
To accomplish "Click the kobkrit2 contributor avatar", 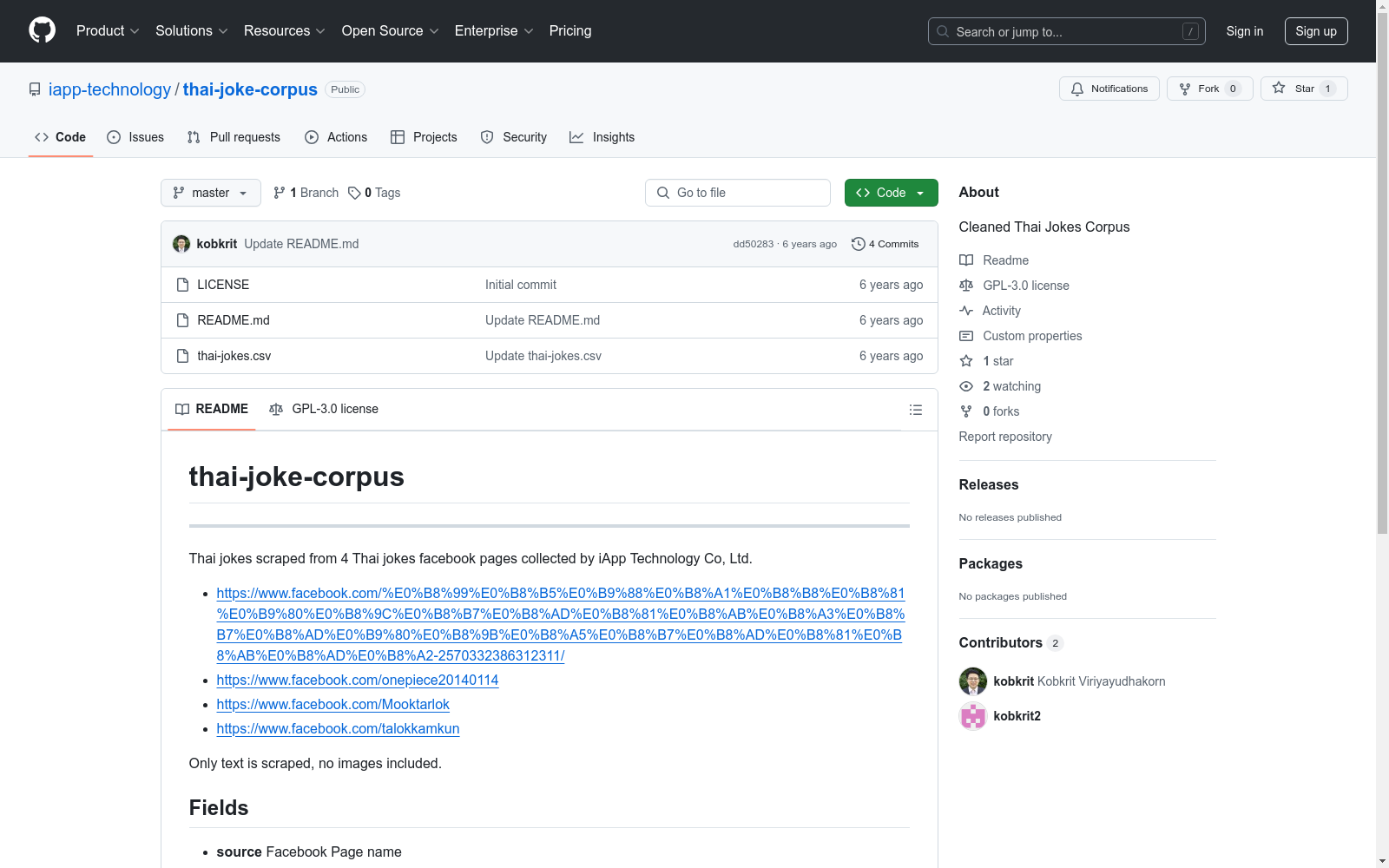I will point(973,716).
